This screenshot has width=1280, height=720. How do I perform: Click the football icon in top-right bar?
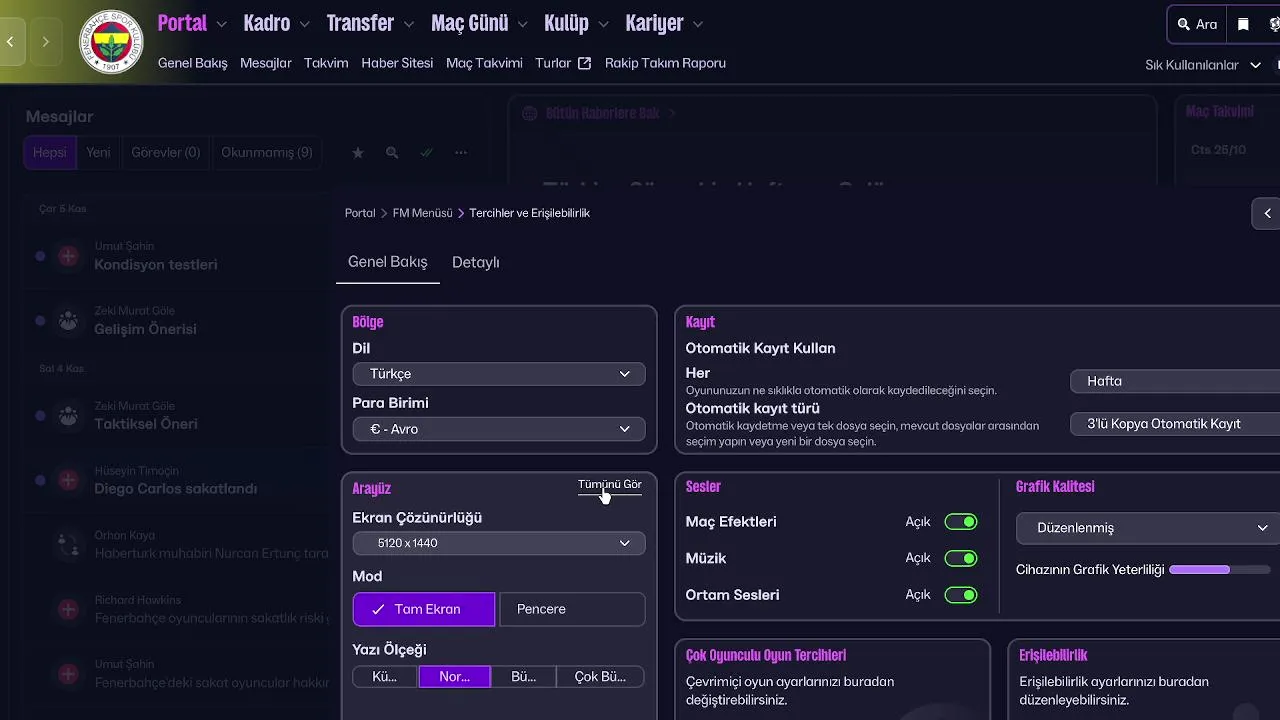click(1274, 24)
